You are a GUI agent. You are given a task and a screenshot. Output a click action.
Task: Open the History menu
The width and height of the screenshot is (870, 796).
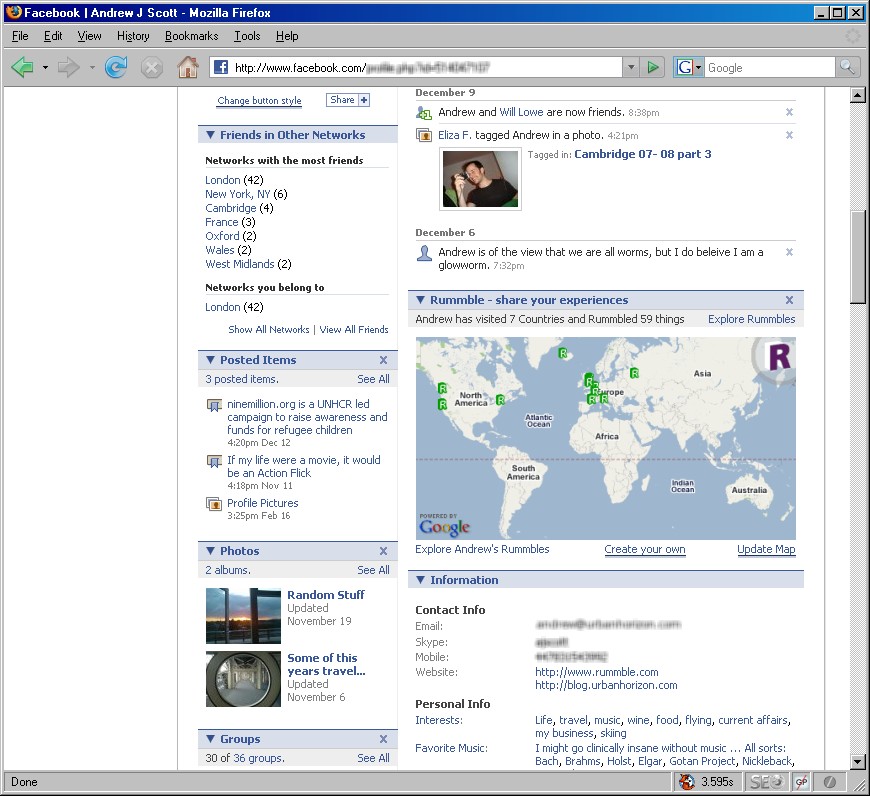133,36
